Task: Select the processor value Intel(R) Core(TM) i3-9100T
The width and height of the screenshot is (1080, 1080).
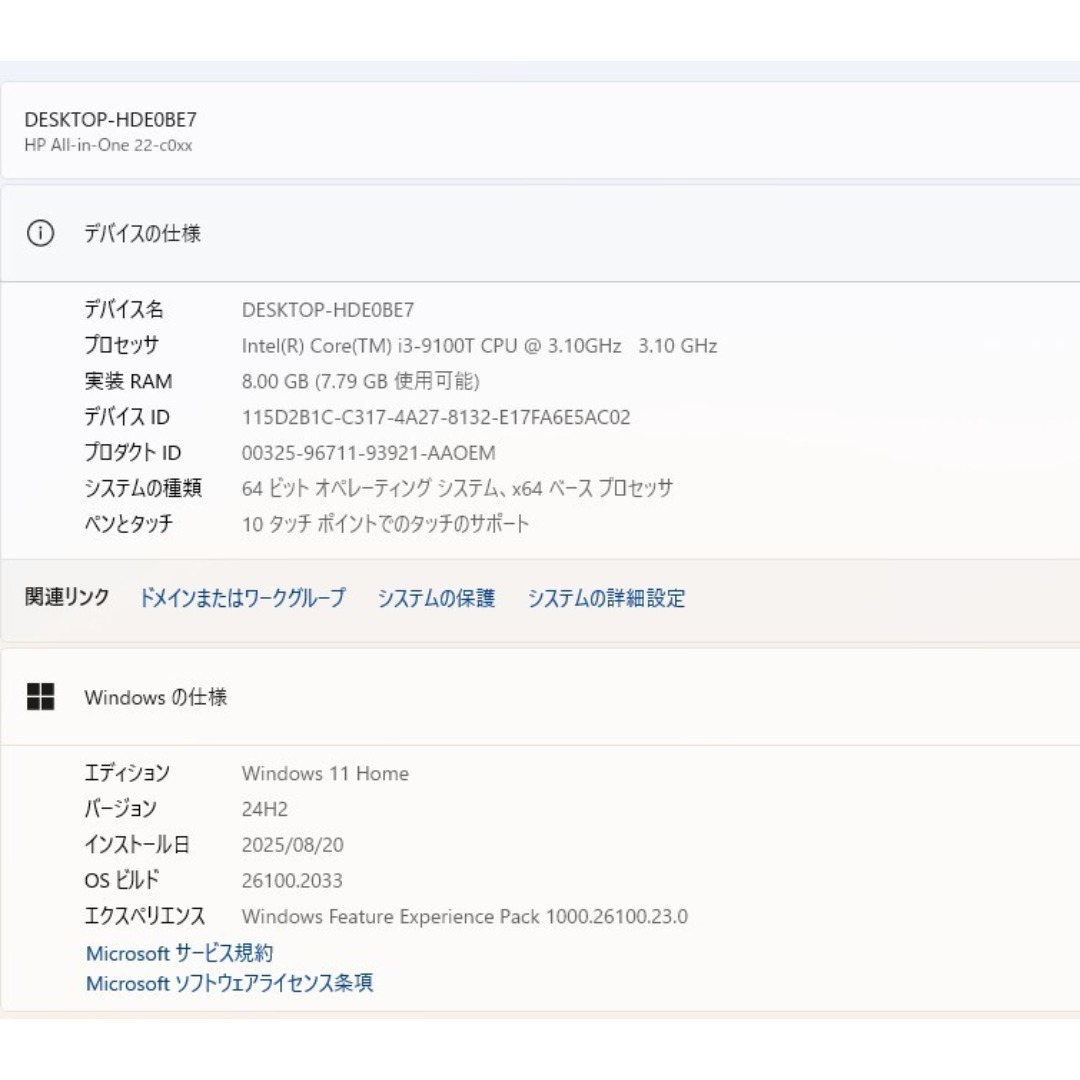Action: click(x=479, y=346)
